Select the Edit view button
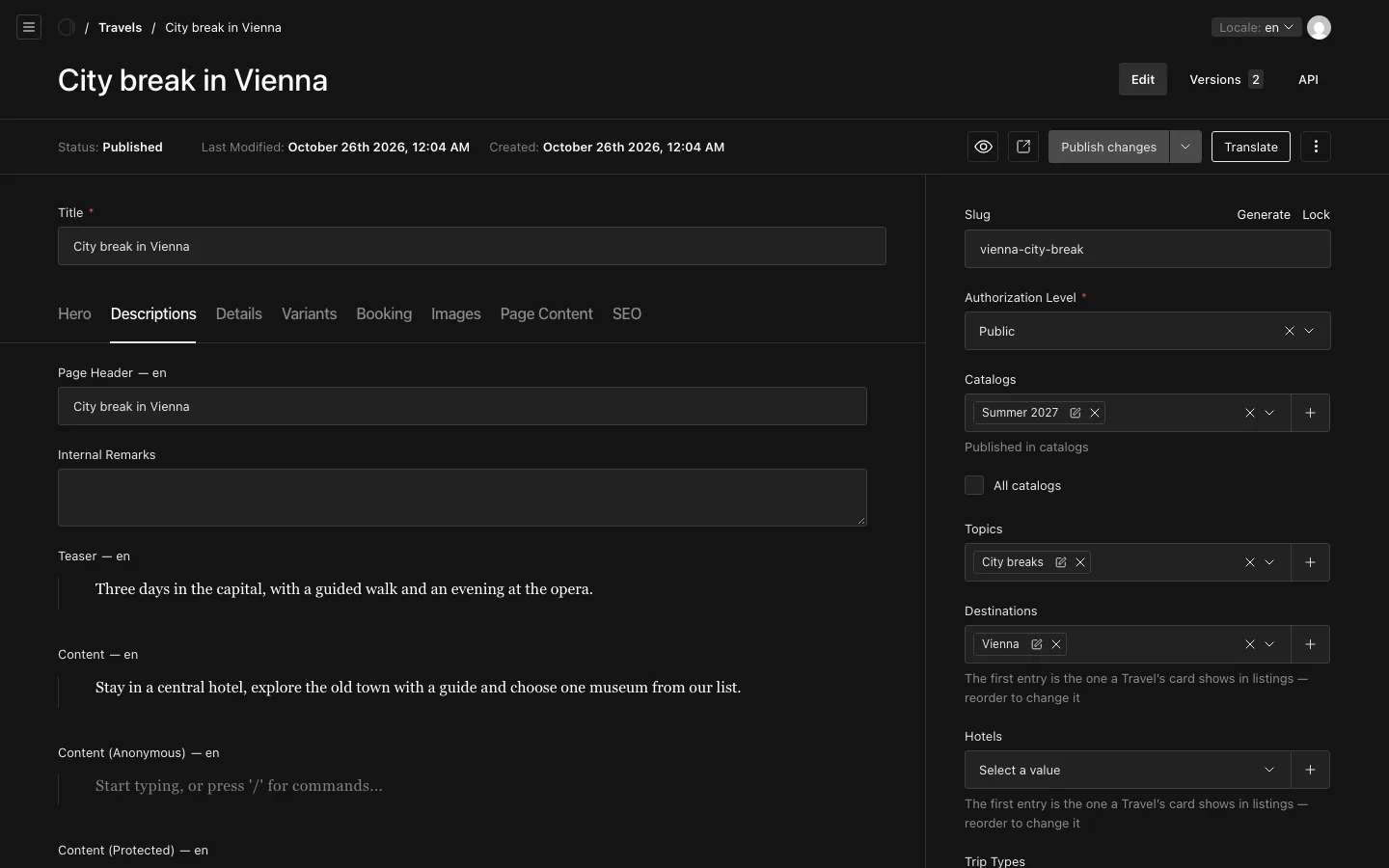The height and width of the screenshot is (868, 1389). point(1143,79)
